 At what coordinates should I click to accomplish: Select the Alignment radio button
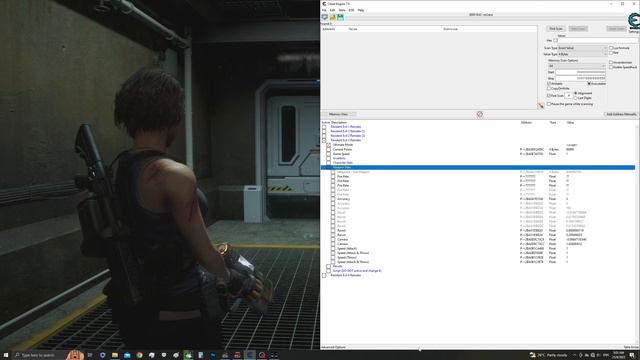(x=576, y=93)
